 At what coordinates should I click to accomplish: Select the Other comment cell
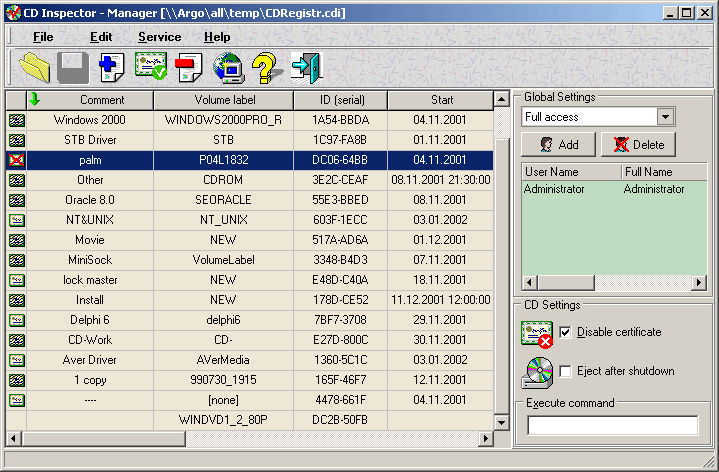90,180
